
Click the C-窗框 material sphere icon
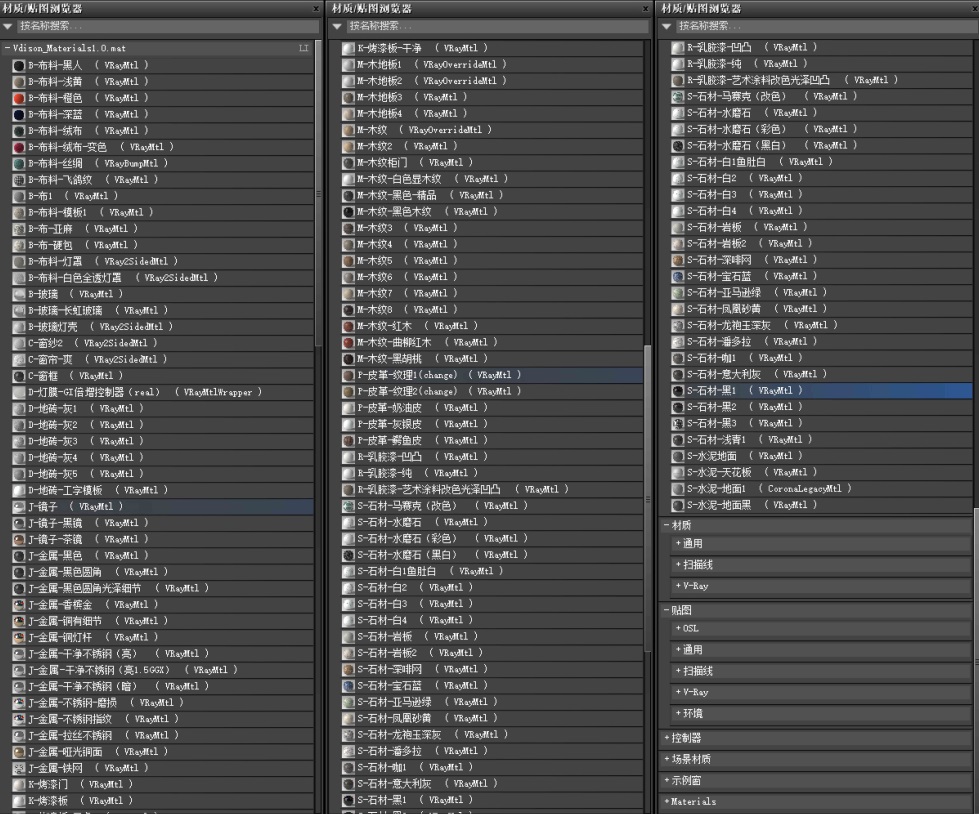(x=19, y=376)
